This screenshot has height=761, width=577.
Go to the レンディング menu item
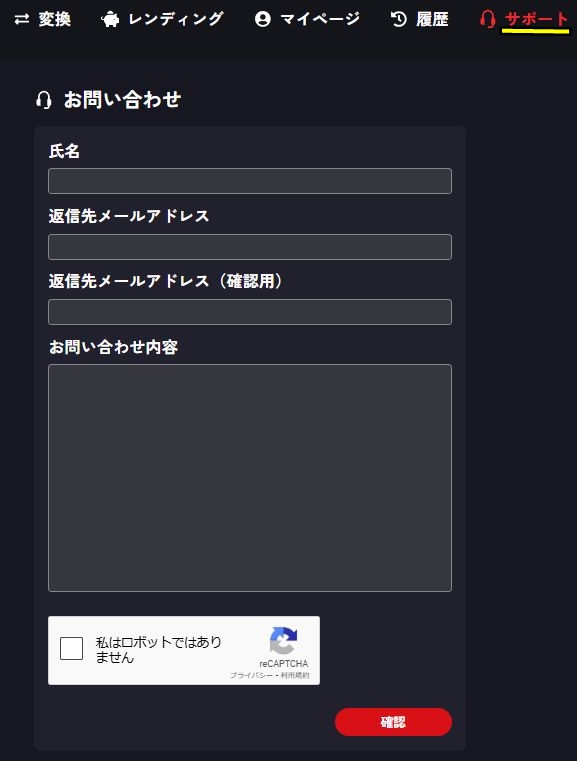point(176,19)
